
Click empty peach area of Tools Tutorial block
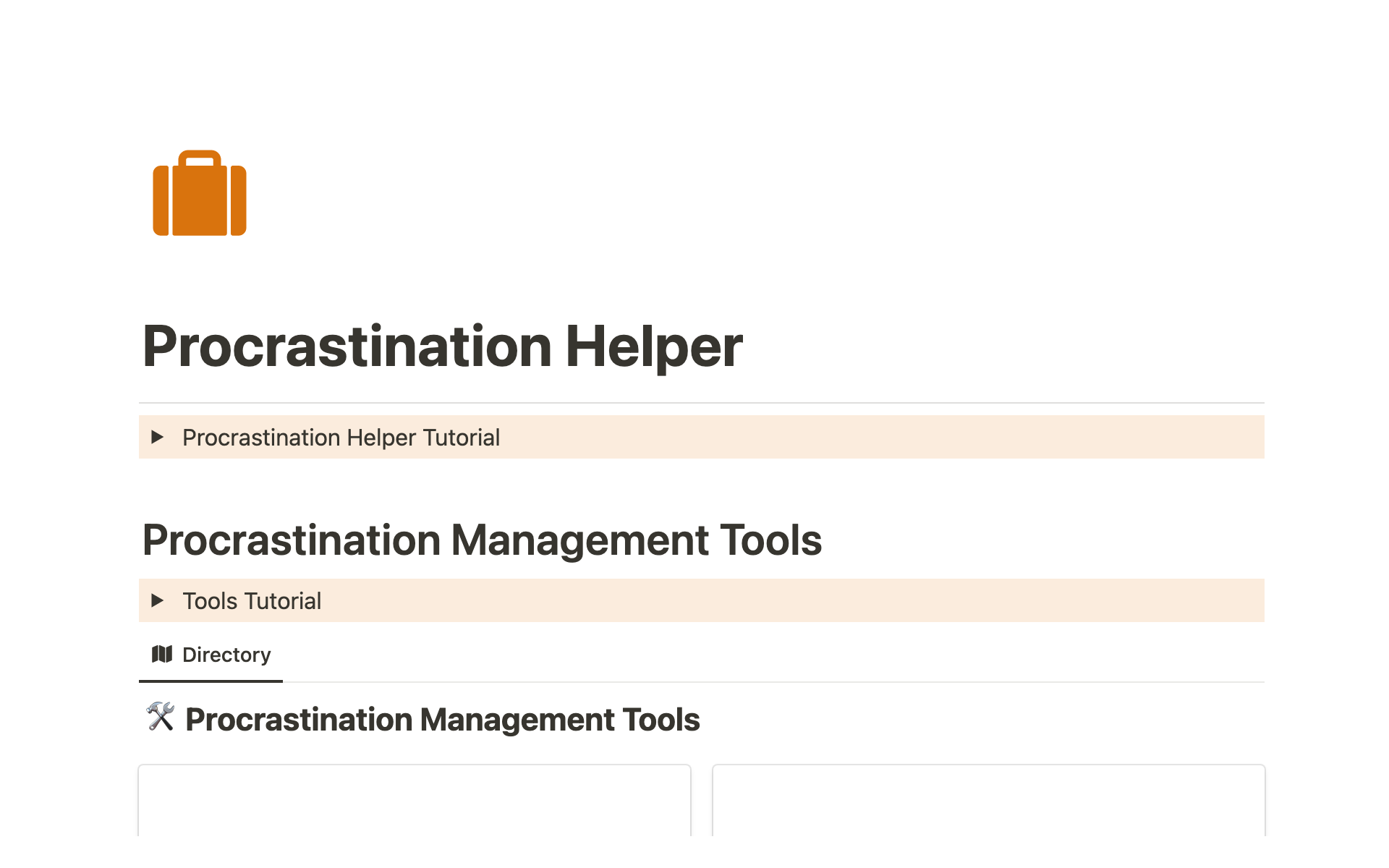point(796,600)
